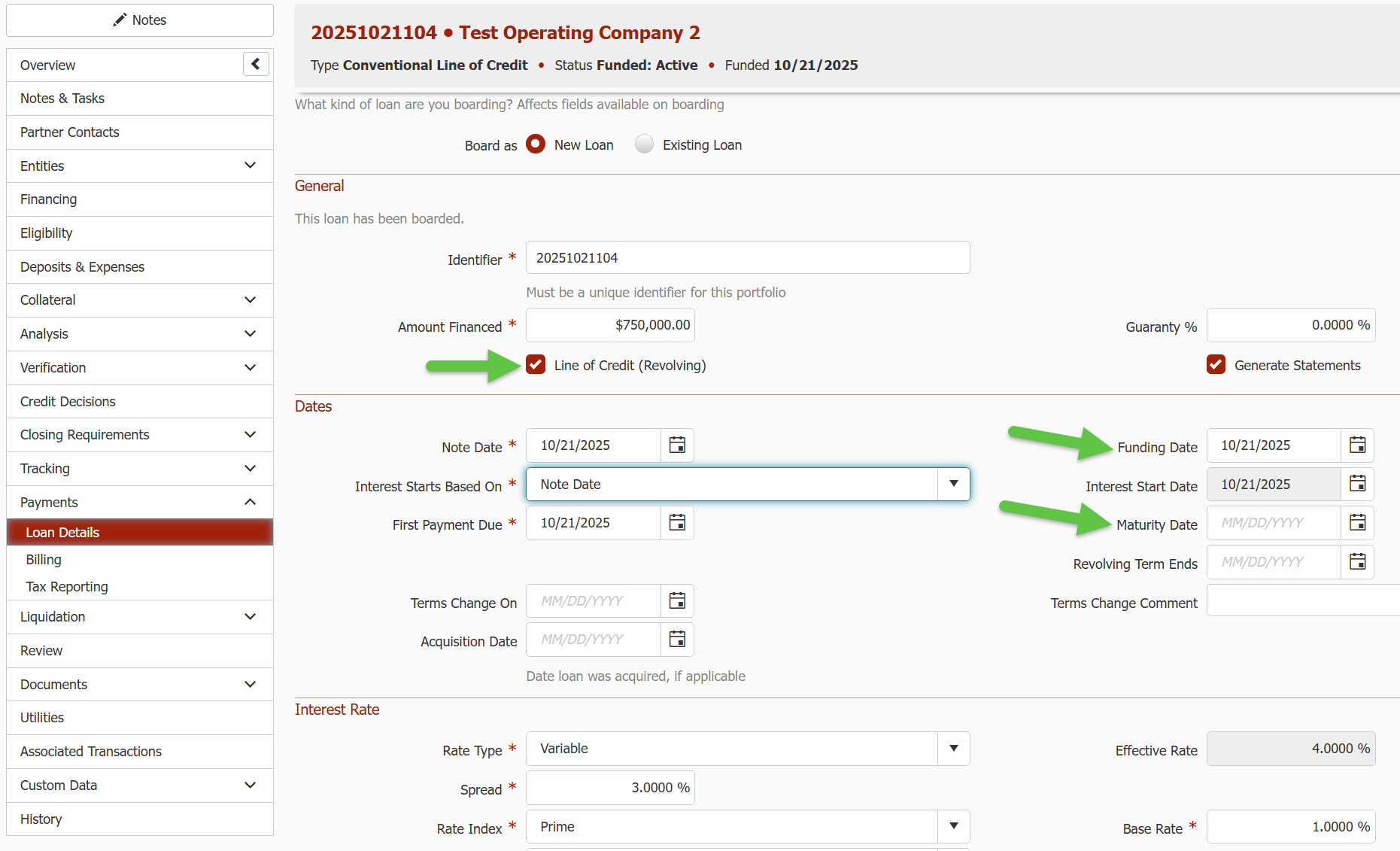Open the Terms Change On calendar picker

[x=677, y=600]
